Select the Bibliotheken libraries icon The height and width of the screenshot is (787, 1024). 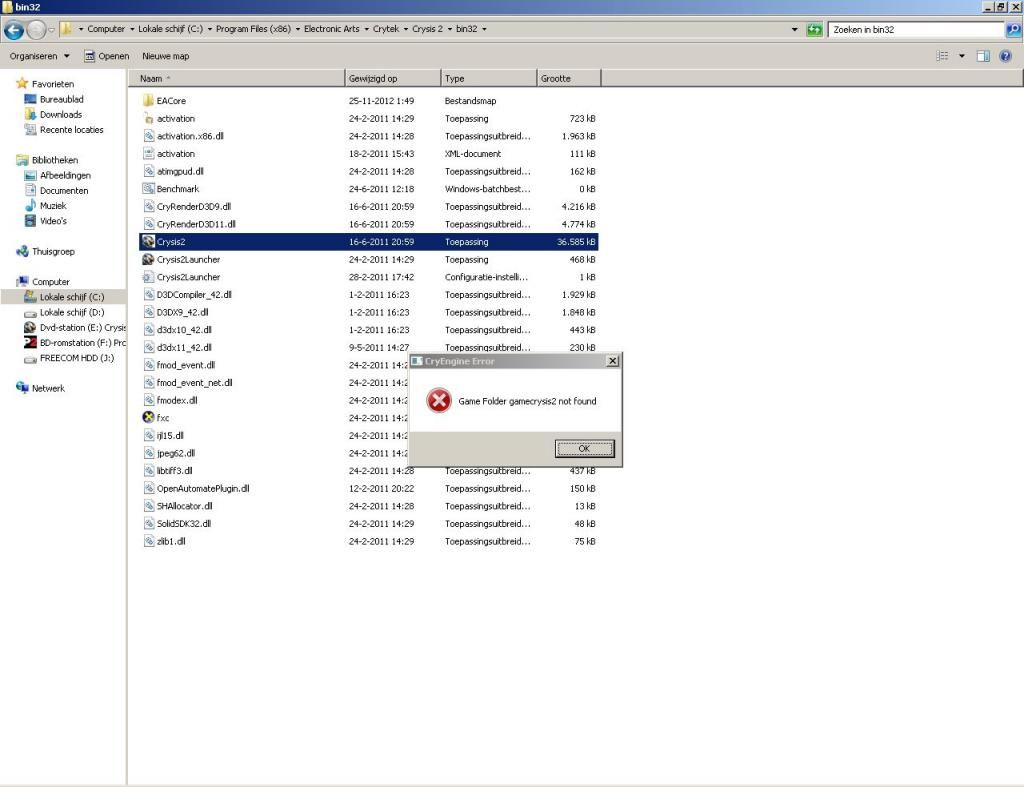pos(22,160)
